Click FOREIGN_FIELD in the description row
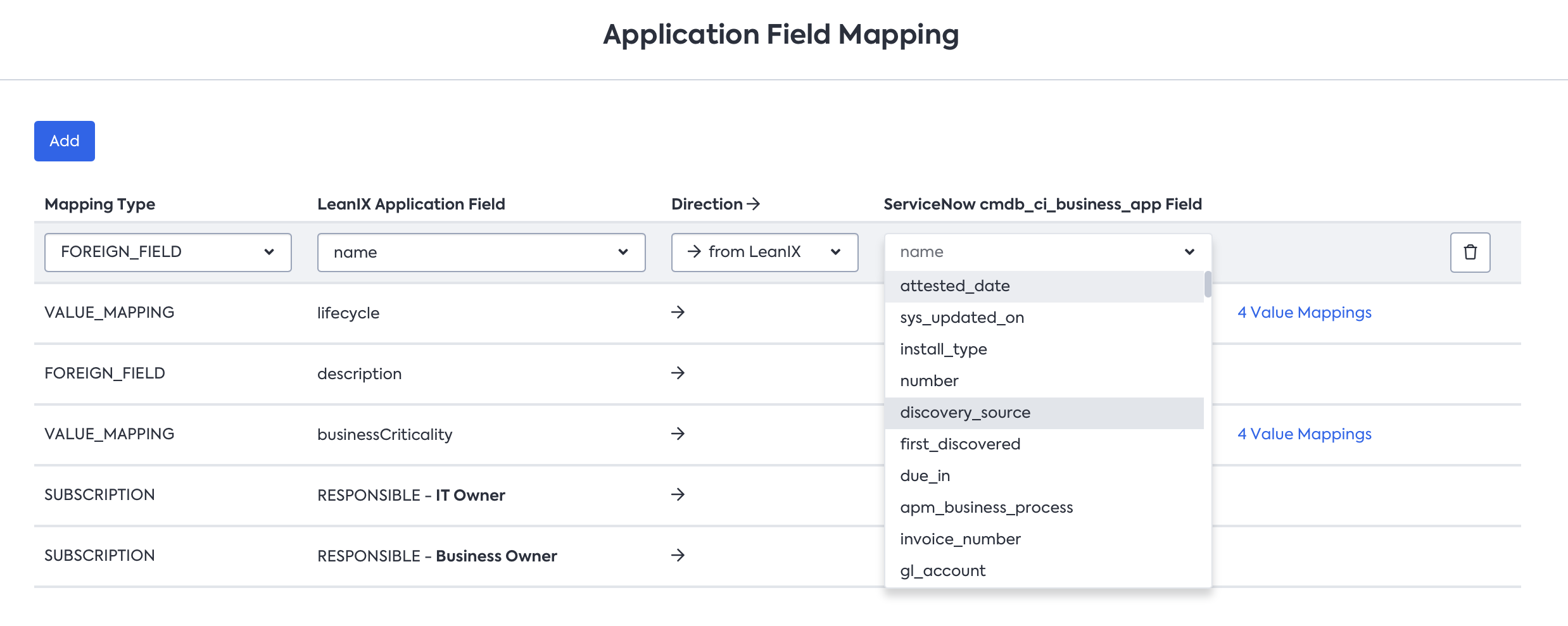1568x626 pixels. click(104, 373)
